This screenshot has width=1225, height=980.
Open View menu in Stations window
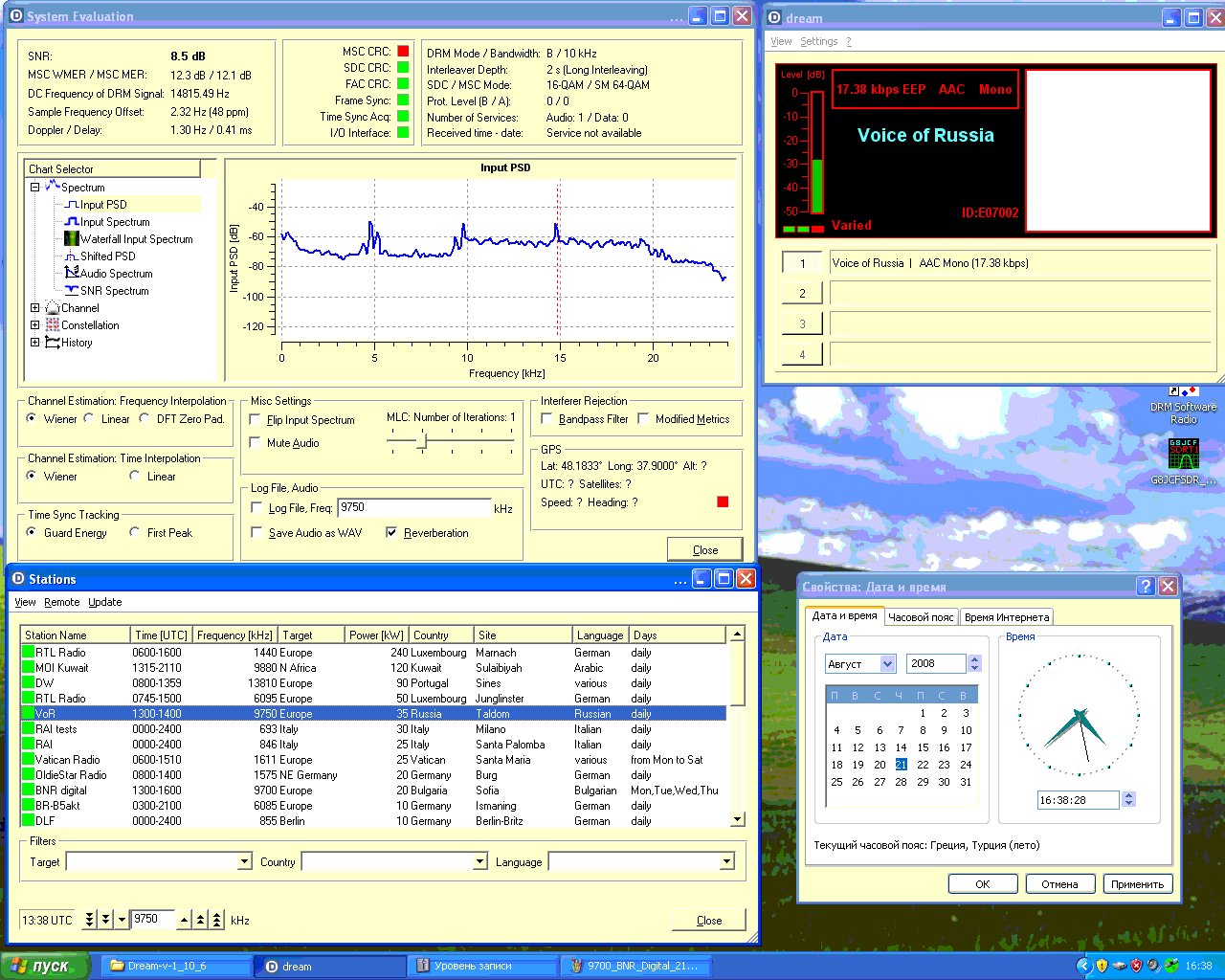point(26,602)
